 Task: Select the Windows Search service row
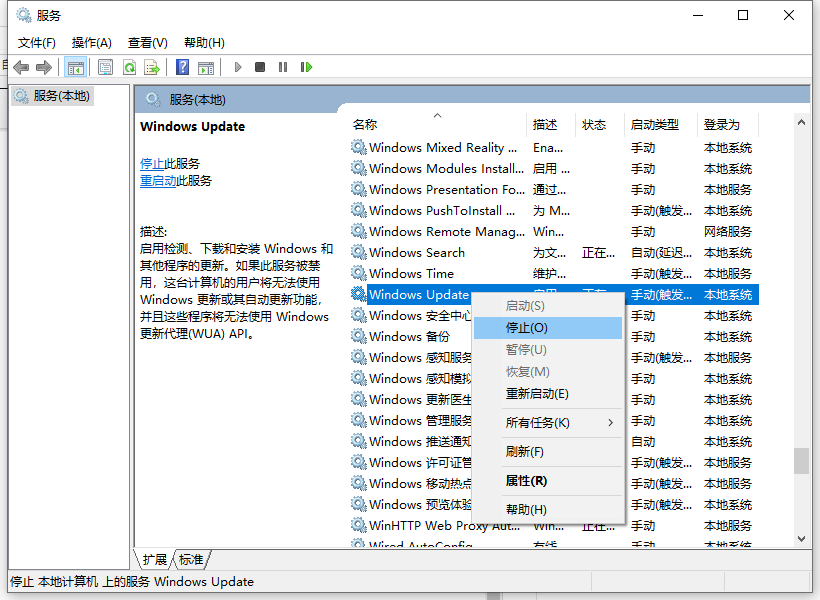click(x=554, y=253)
